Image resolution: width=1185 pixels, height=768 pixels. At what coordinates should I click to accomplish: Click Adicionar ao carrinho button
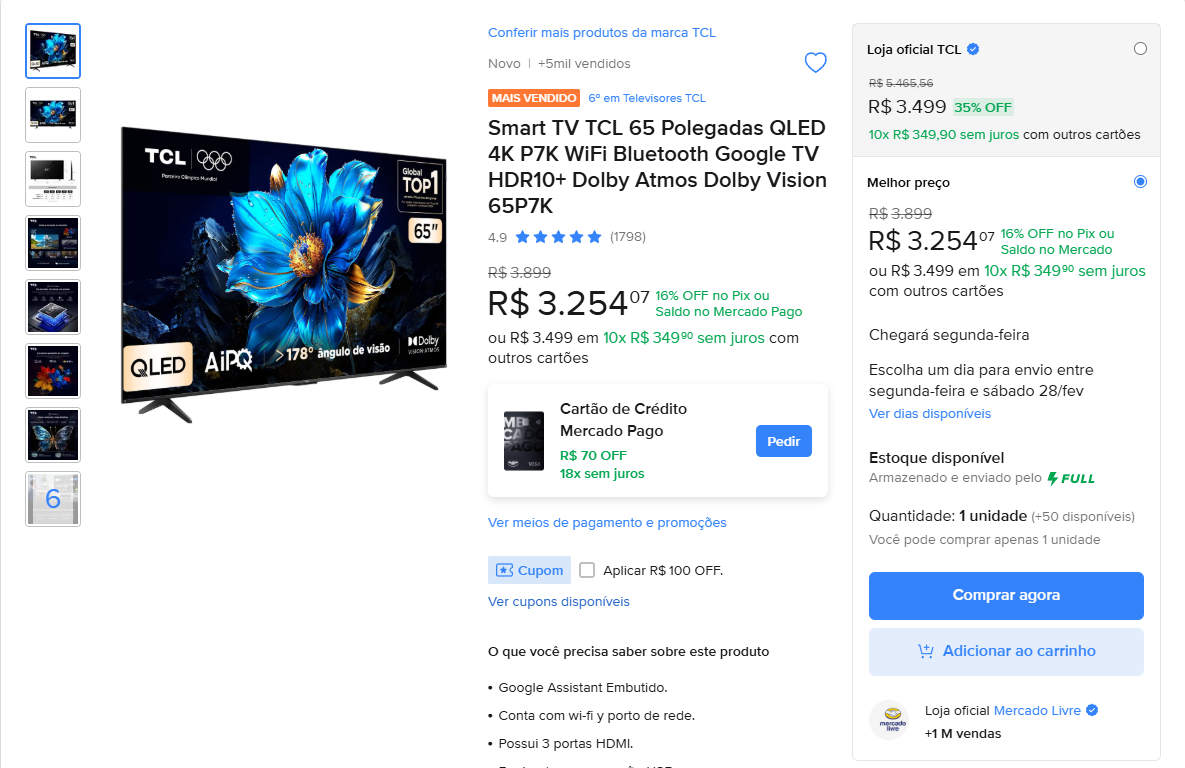point(1006,652)
